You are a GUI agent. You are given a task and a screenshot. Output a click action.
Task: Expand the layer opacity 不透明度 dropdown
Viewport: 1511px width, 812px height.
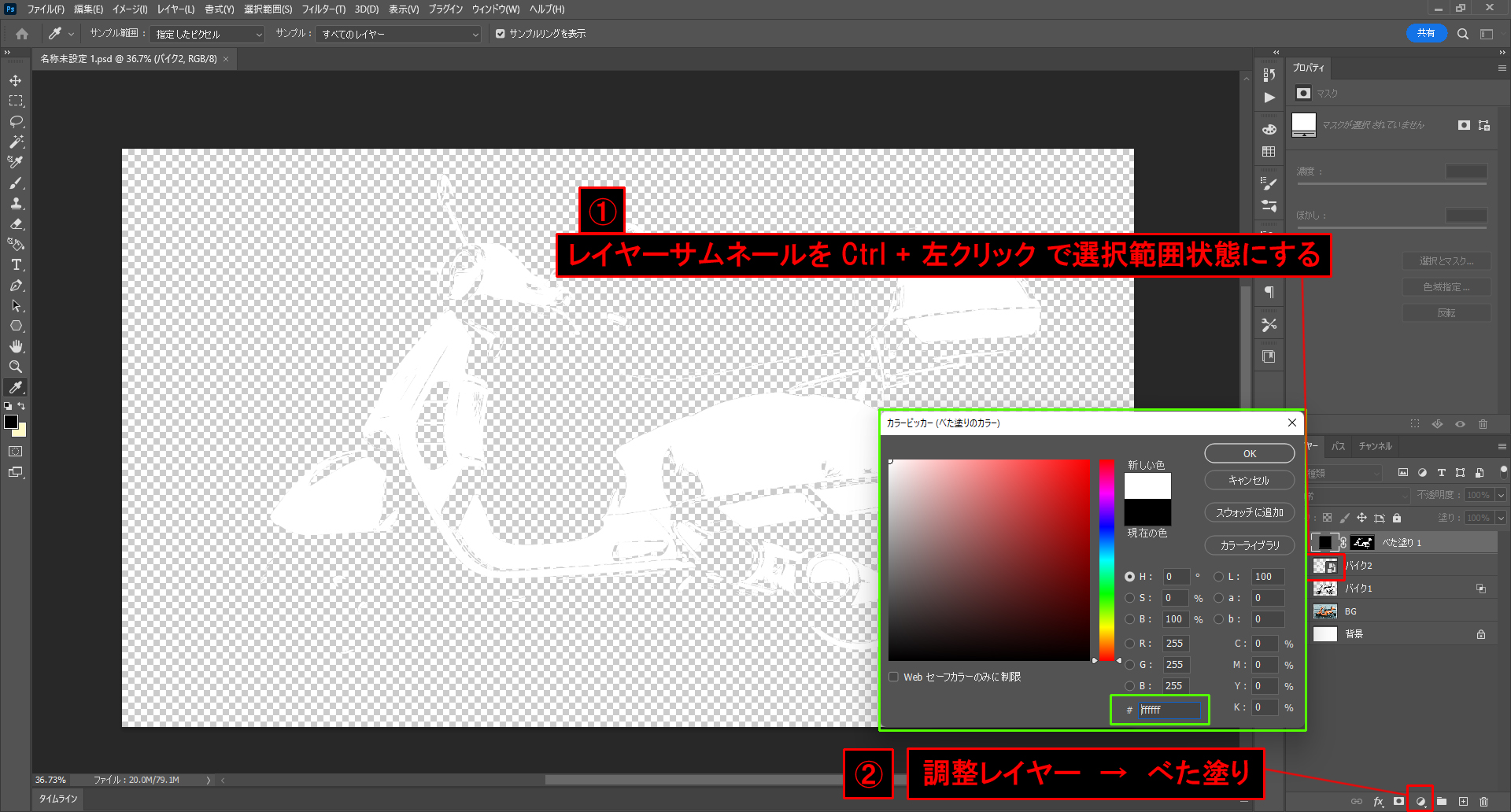pyautogui.click(x=1501, y=495)
